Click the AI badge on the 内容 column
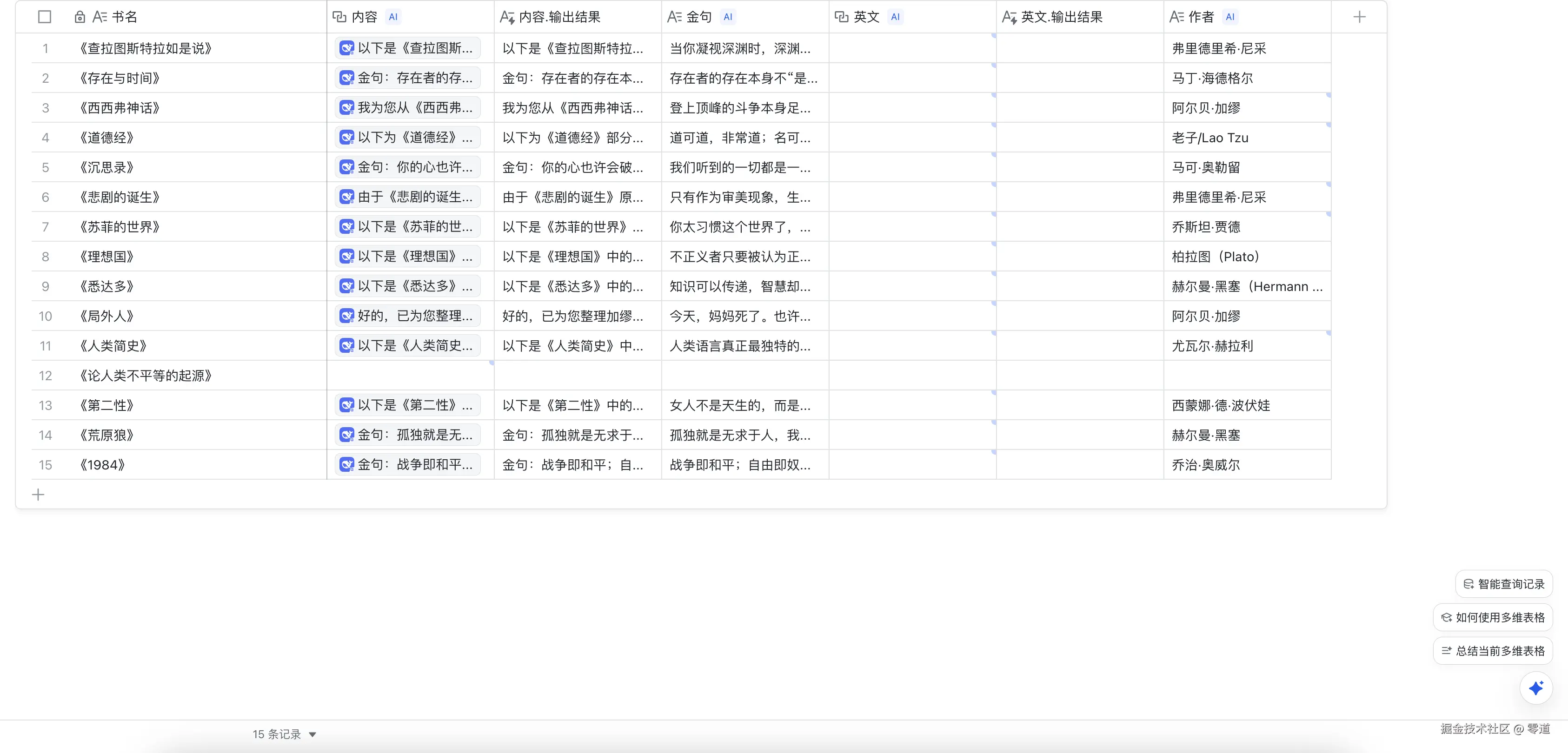Screen dimensions: 1568x753 pos(393,17)
